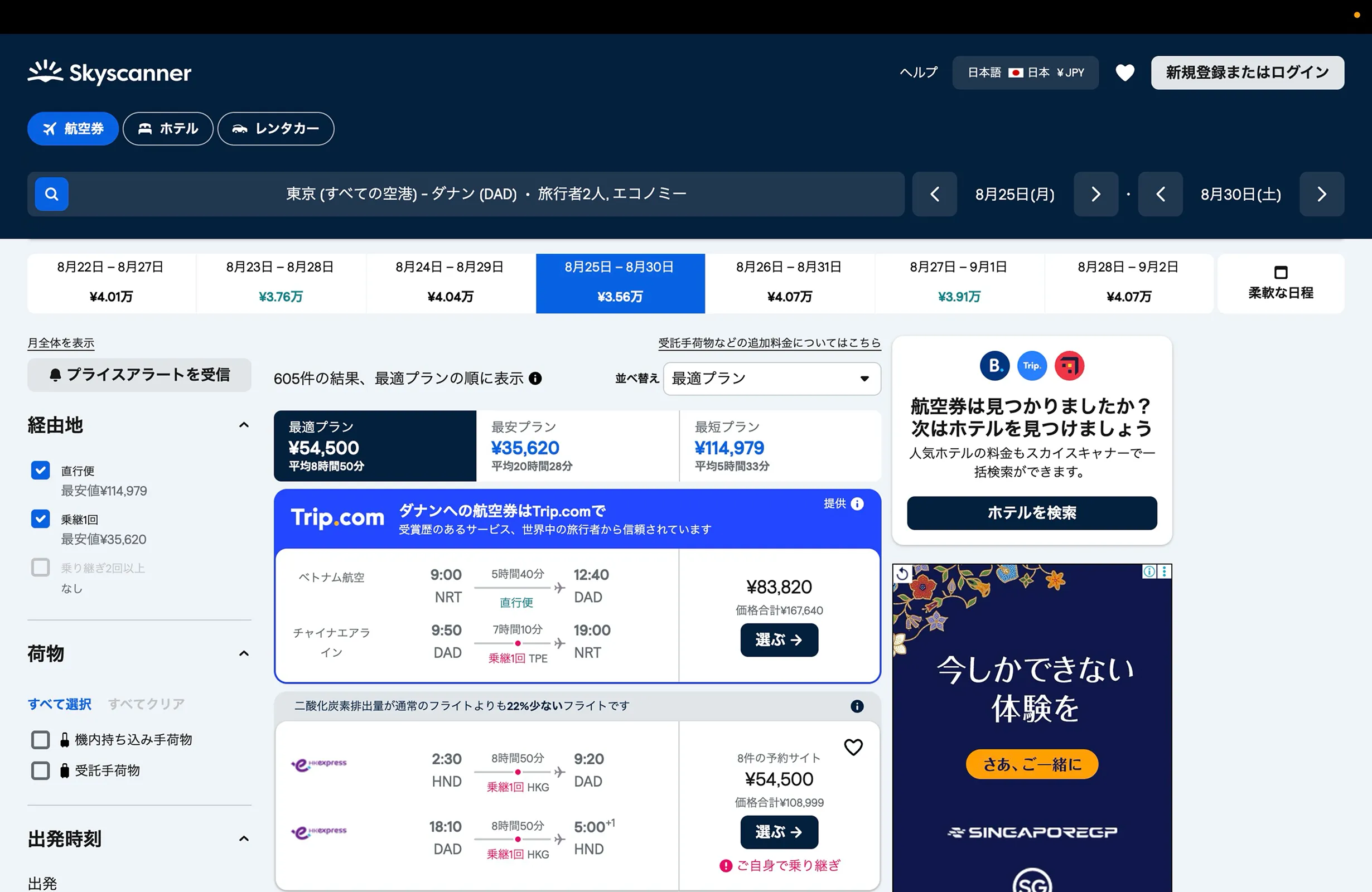The height and width of the screenshot is (892, 1372).
Task: Click the ホテルを検索 button
Action: (x=1031, y=513)
